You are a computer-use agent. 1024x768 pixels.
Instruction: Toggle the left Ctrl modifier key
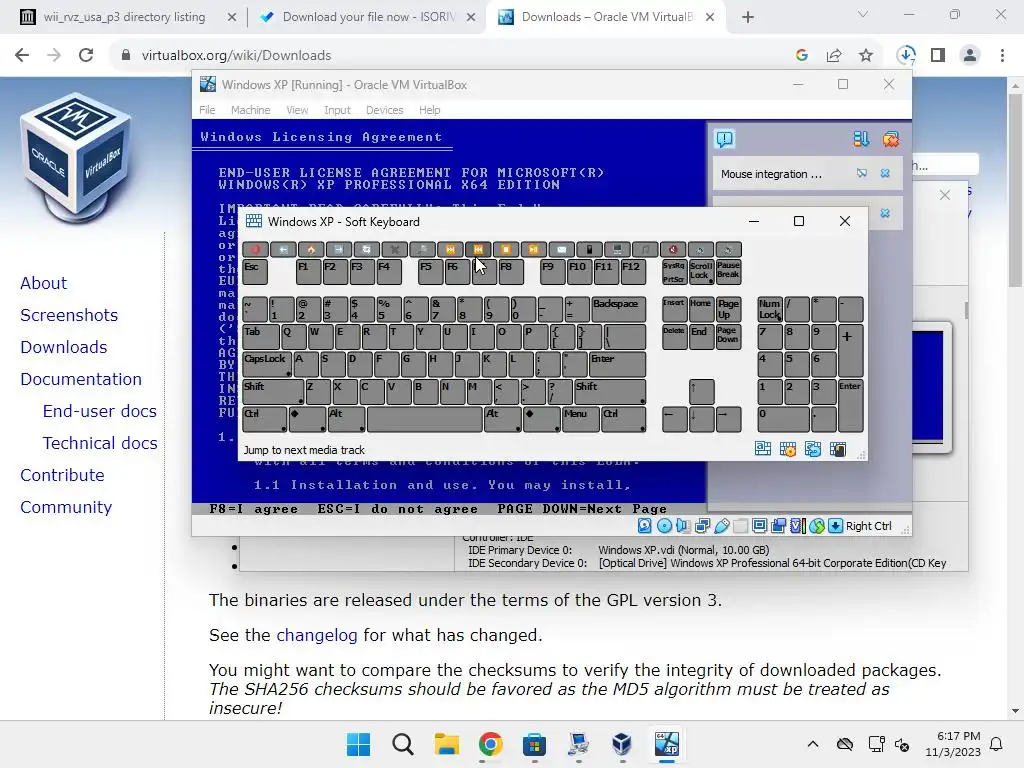point(264,419)
